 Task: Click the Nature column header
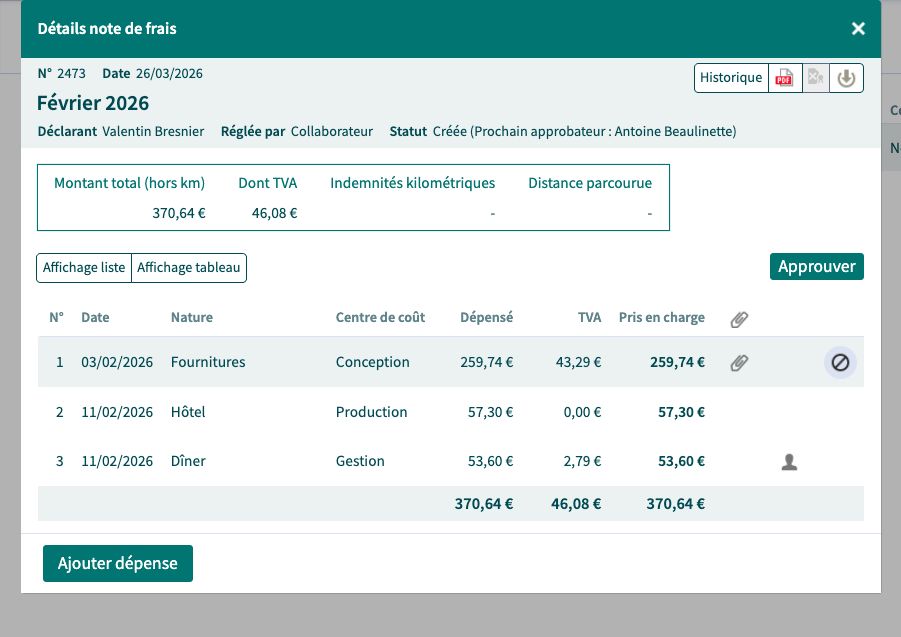[x=191, y=317]
